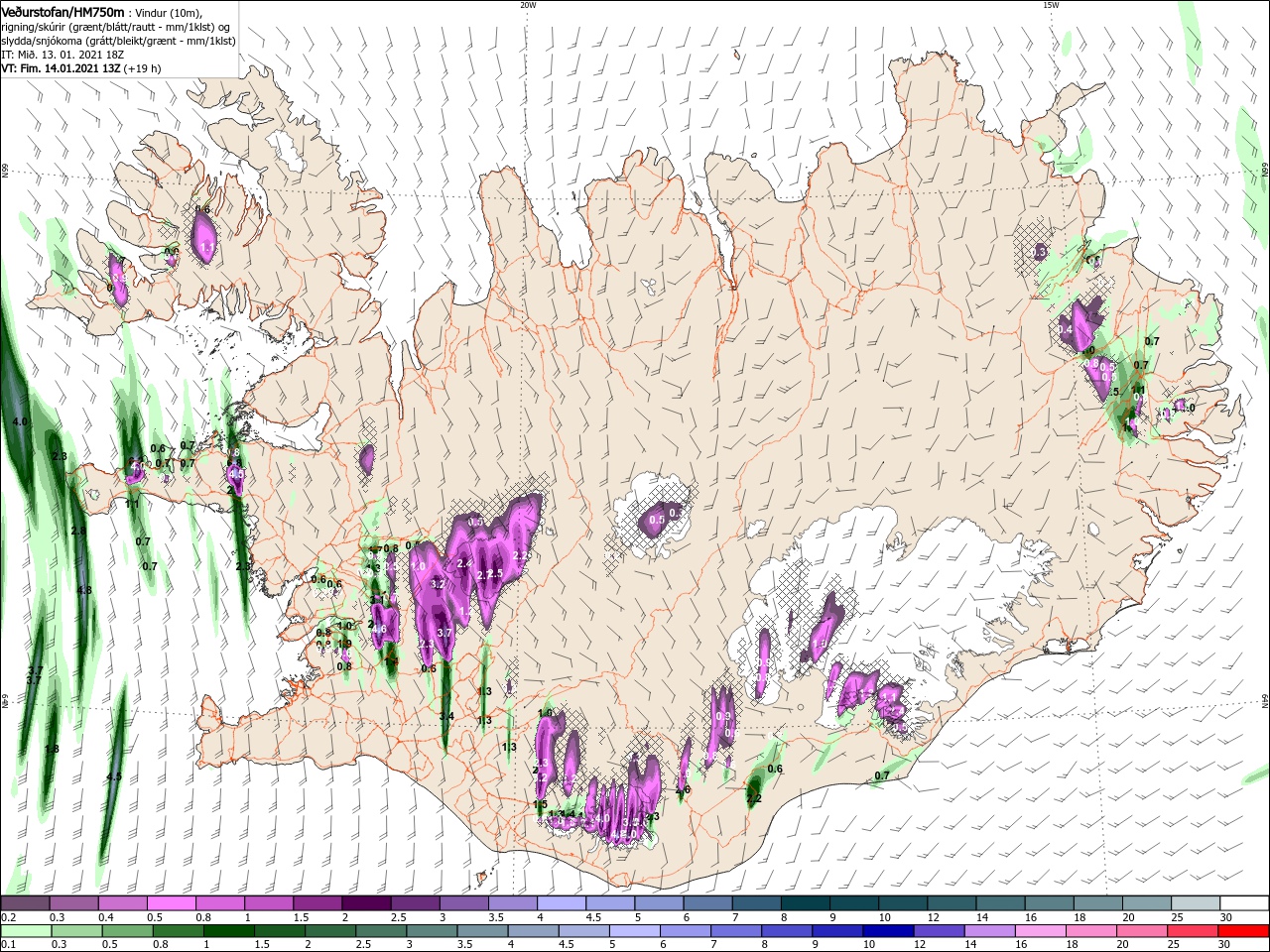1270x952 pixels.
Task: Click the 4.8 precipitation value in the western rain band
Action: coord(84,591)
